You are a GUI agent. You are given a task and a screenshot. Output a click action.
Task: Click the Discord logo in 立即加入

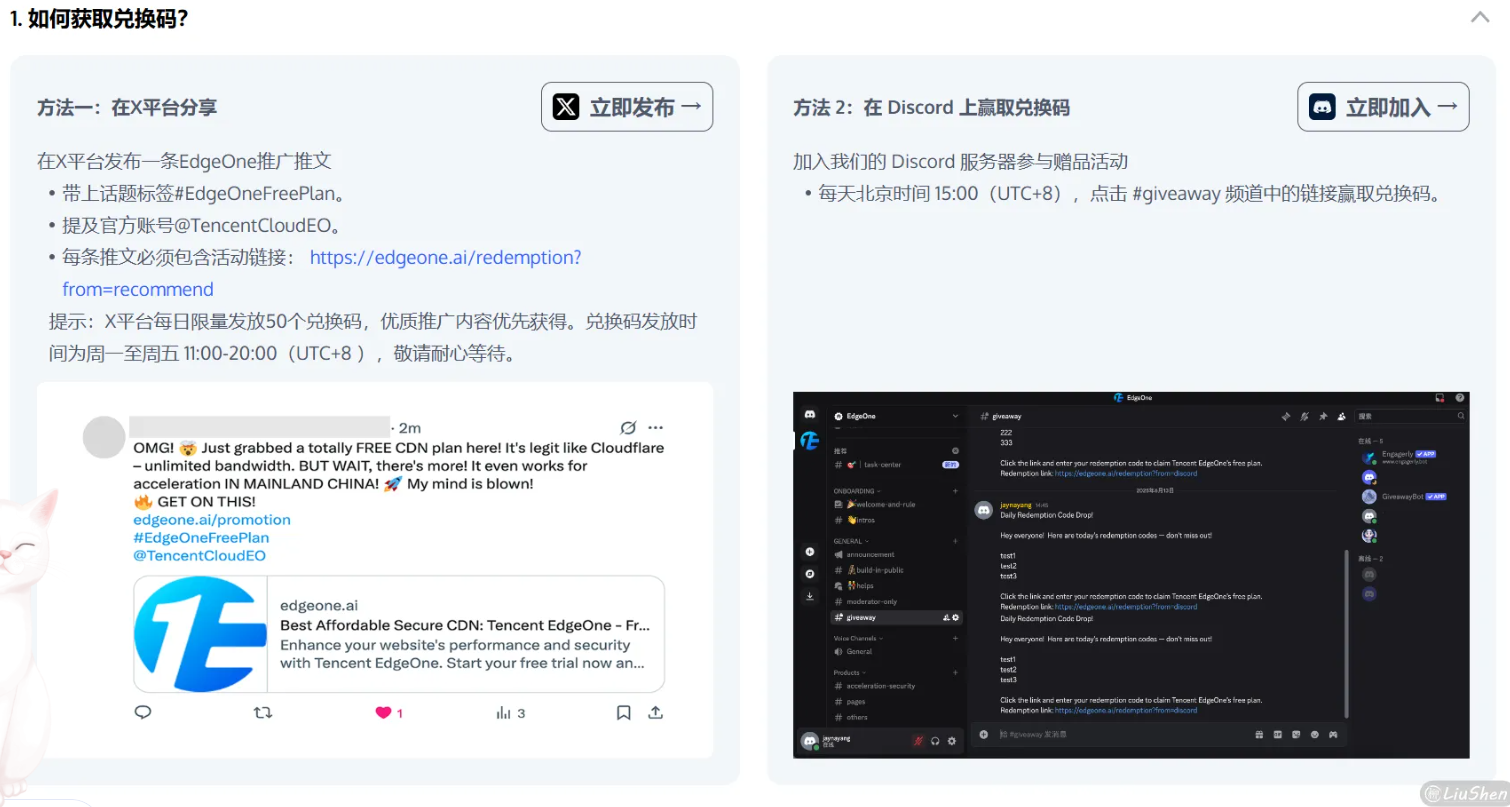coord(1322,107)
